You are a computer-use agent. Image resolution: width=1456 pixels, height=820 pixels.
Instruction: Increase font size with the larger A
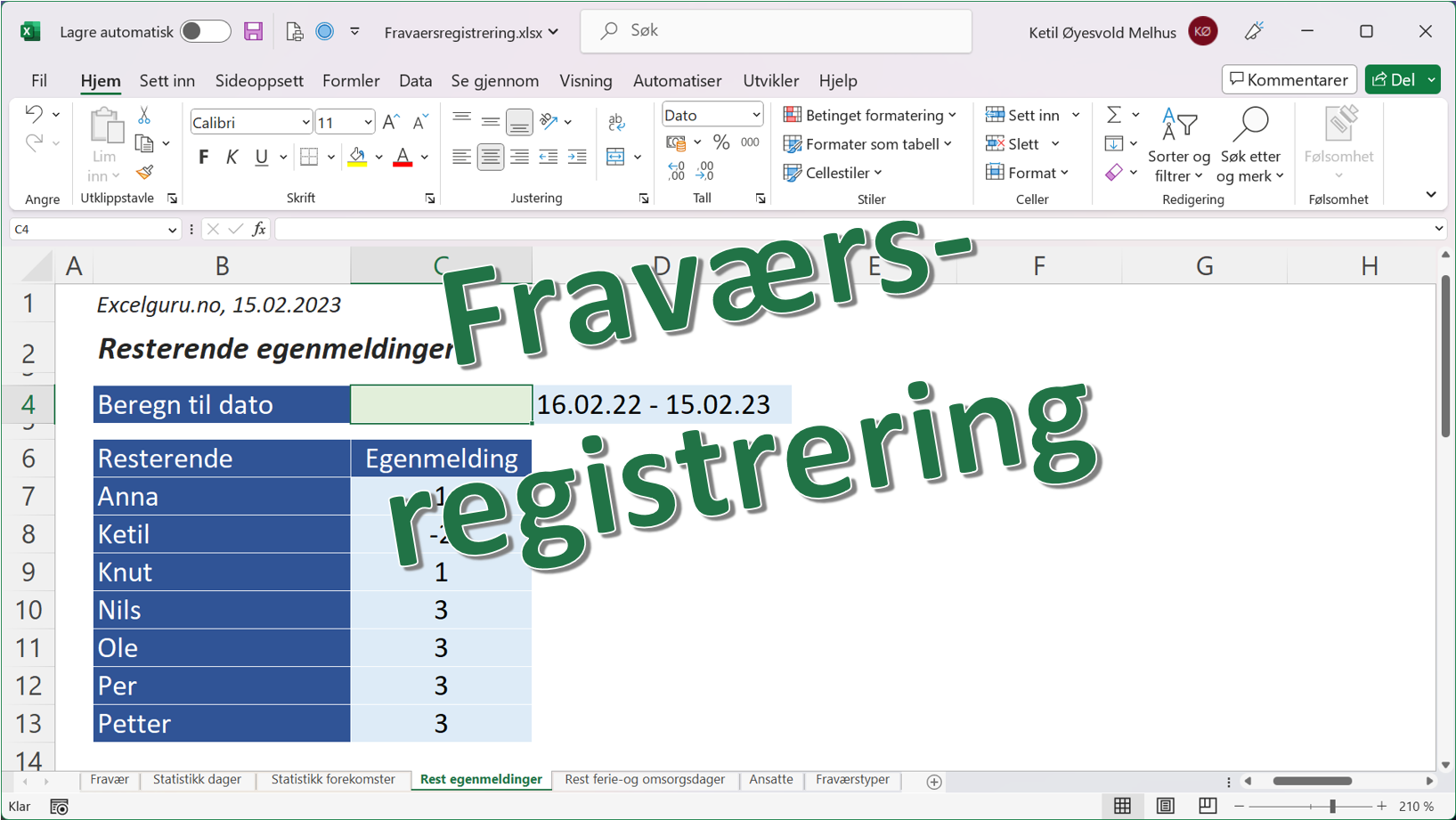pos(391,122)
